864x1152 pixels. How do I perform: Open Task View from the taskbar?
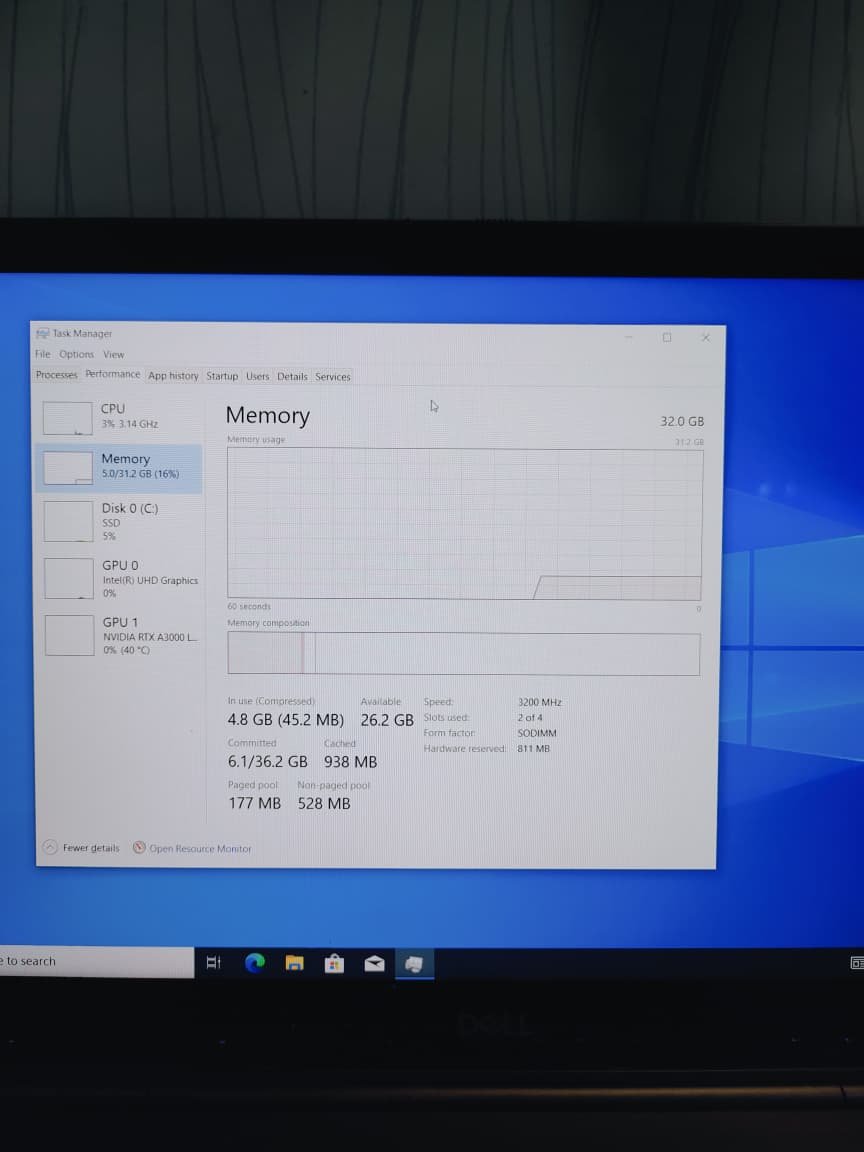click(x=214, y=962)
